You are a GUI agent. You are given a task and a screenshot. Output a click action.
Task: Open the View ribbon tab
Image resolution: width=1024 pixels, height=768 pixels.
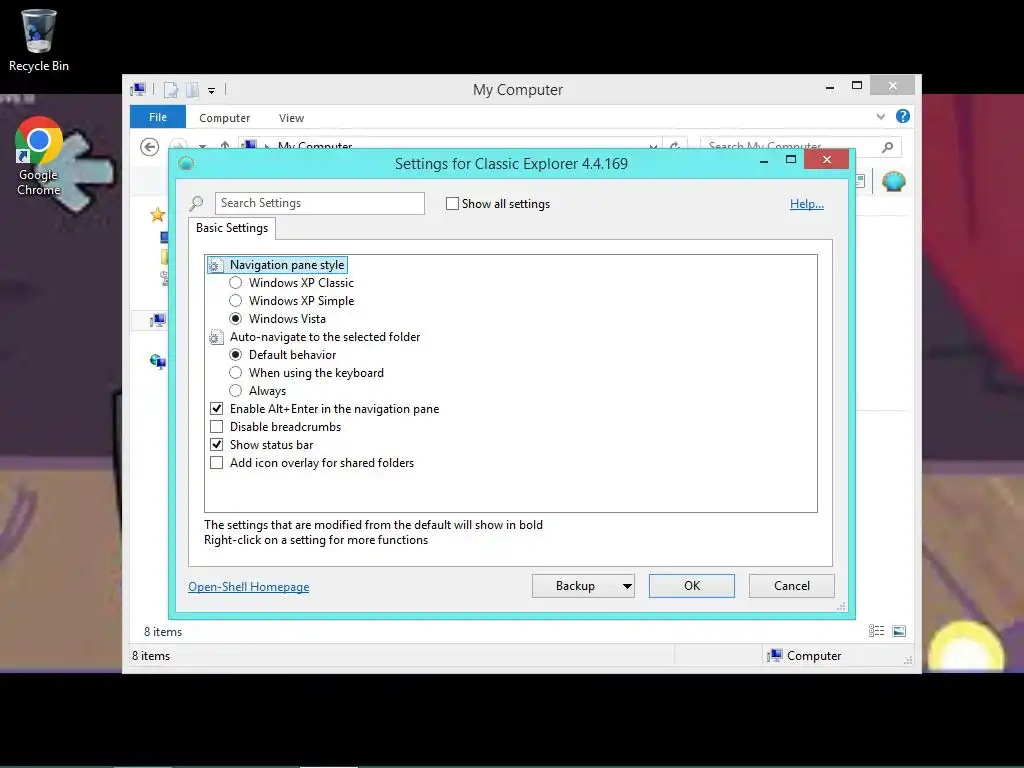click(x=291, y=118)
